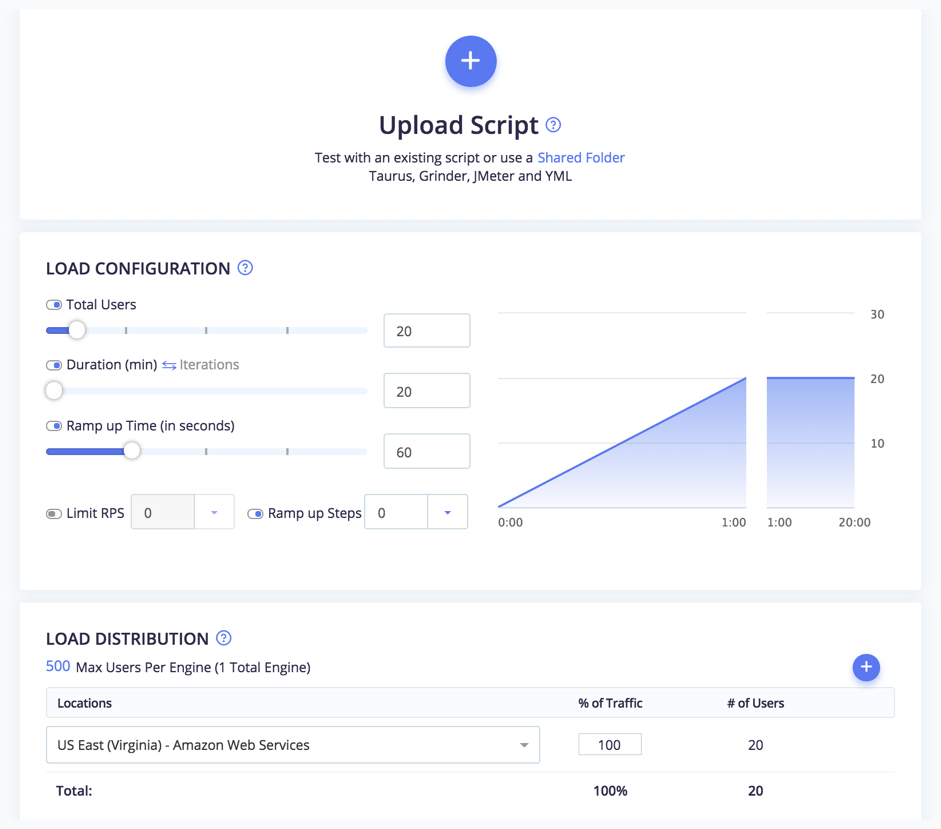Image resolution: width=941 pixels, height=829 pixels.
Task: Click the 30 users chart axis label
Action: 877,314
